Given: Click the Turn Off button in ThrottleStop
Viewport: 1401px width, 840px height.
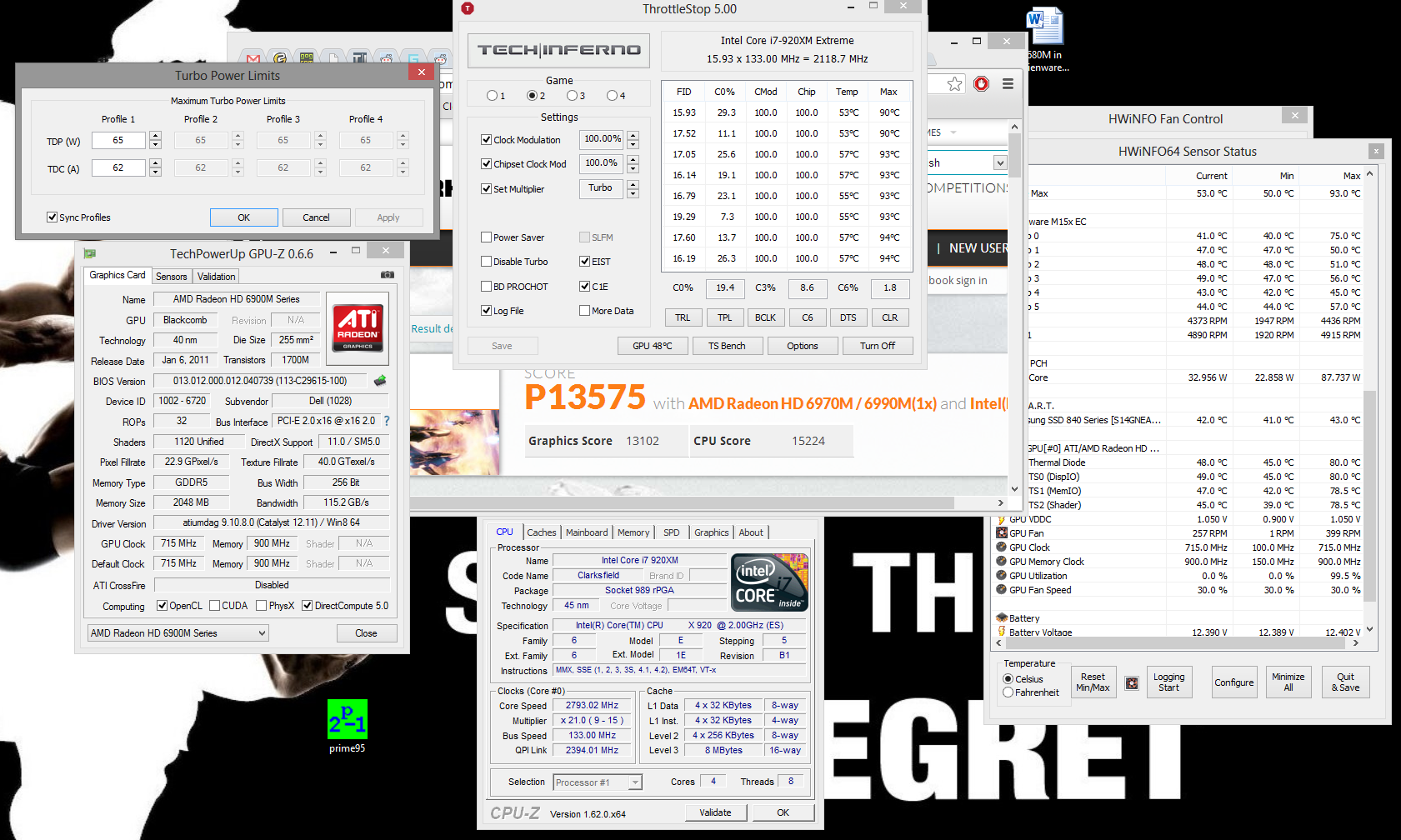Looking at the screenshot, I should (878, 346).
